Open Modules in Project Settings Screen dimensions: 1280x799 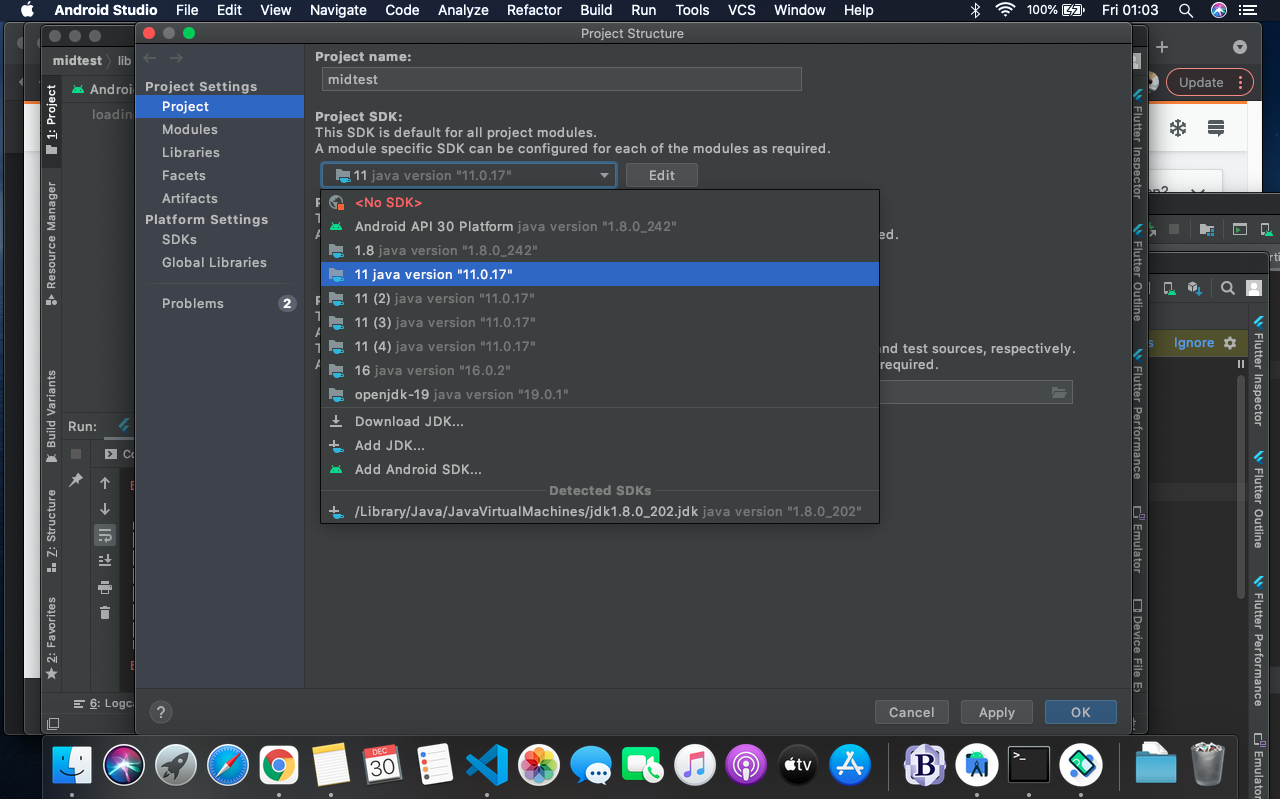click(190, 129)
